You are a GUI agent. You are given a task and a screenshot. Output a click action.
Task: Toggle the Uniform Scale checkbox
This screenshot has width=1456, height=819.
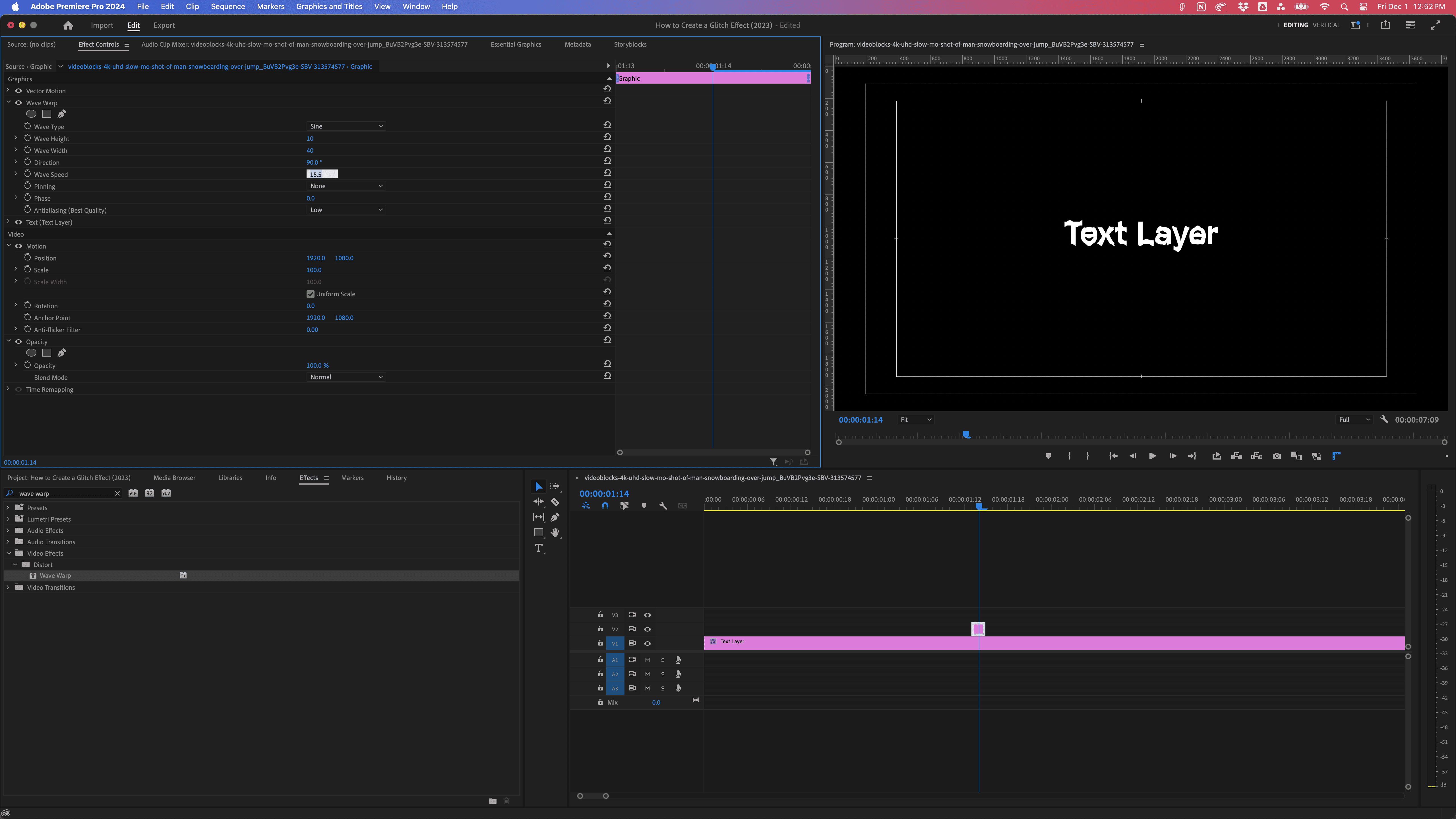(310, 294)
